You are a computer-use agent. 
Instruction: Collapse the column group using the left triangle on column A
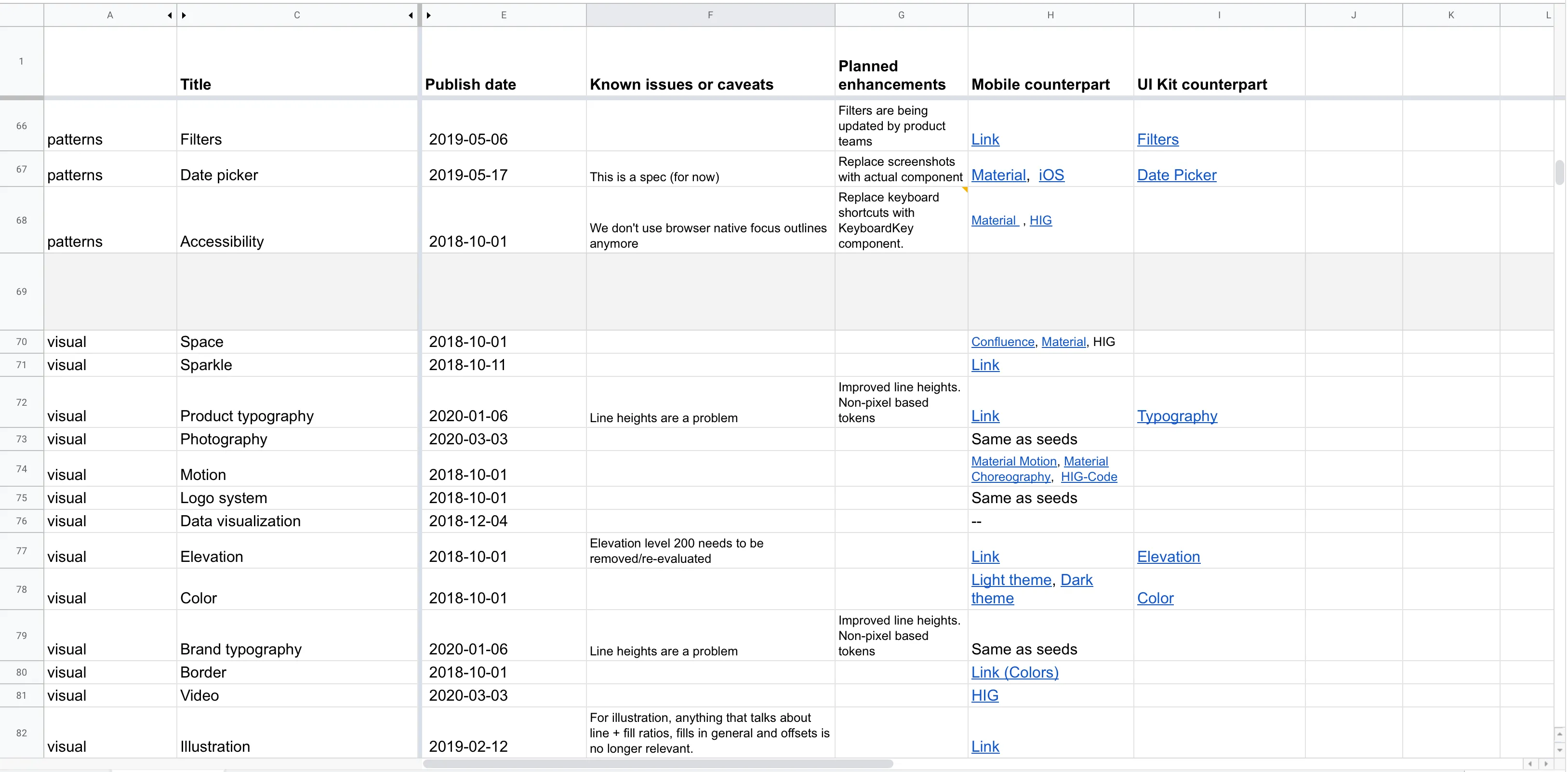169,15
